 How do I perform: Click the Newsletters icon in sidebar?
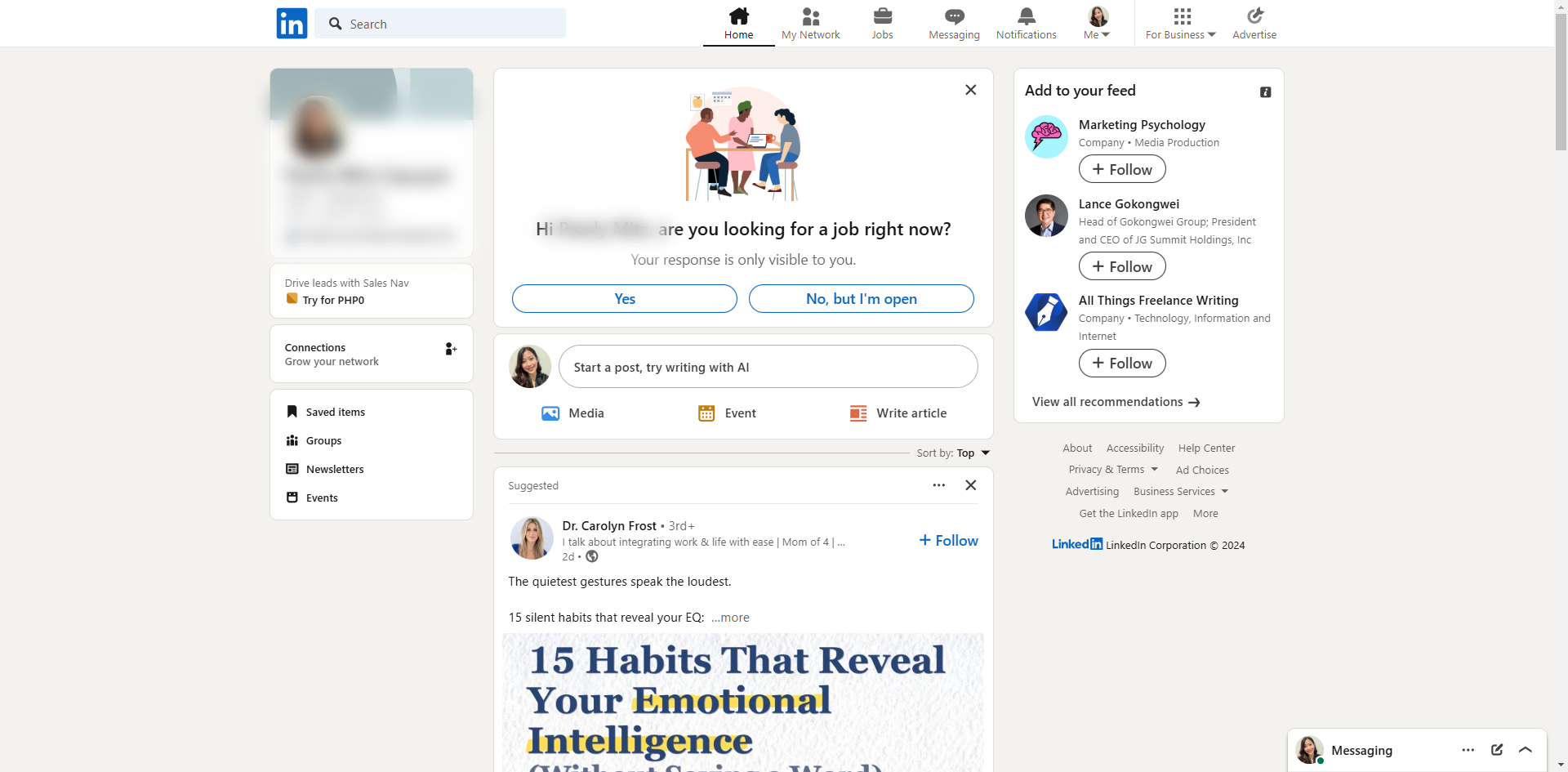coord(292,469)
